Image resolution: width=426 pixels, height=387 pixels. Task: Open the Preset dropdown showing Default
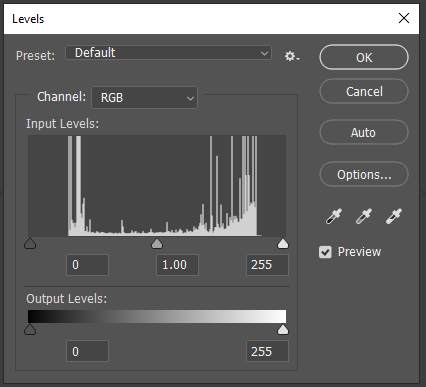point(168,53)
